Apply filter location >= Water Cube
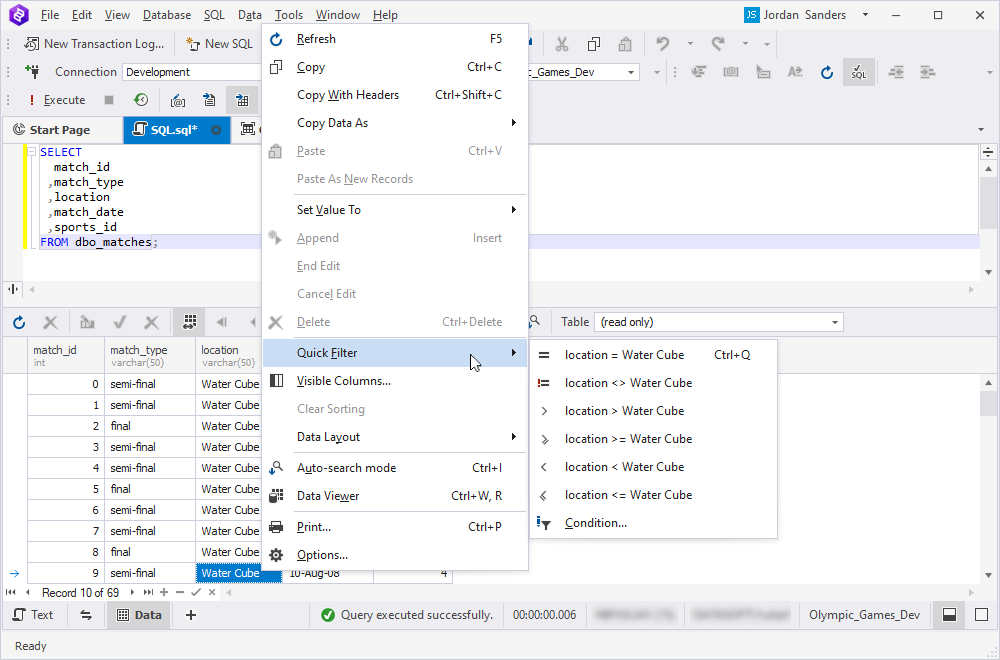 coord(653,439)
